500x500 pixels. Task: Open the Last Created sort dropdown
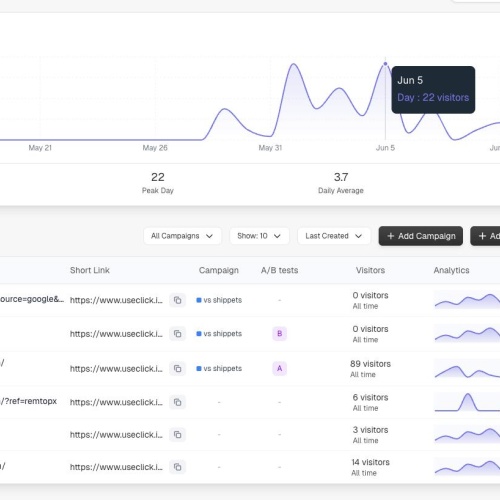coord(334,236)
